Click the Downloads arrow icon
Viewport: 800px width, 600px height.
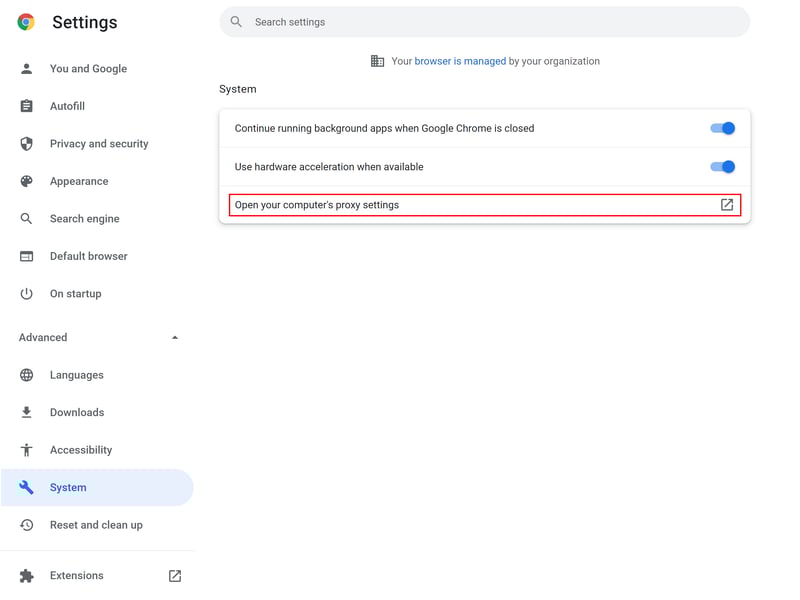27,412
